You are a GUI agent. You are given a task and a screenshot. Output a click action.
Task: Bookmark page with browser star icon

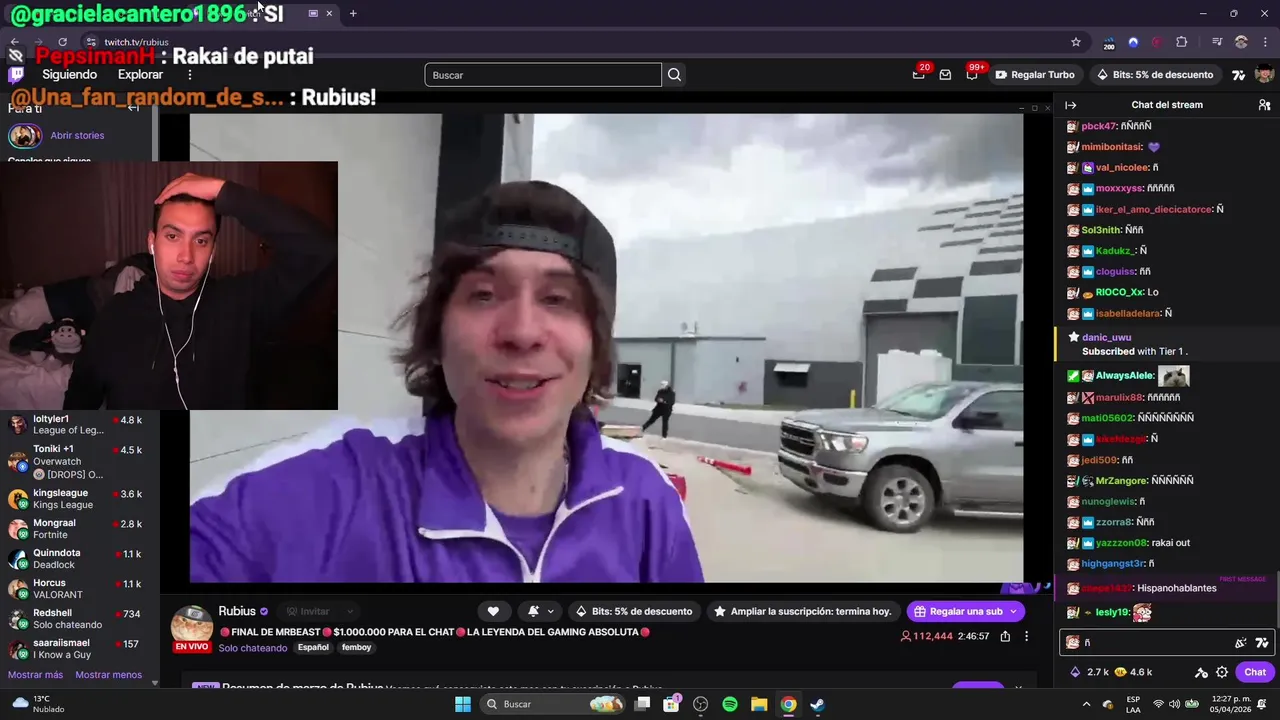[1076, 42]
